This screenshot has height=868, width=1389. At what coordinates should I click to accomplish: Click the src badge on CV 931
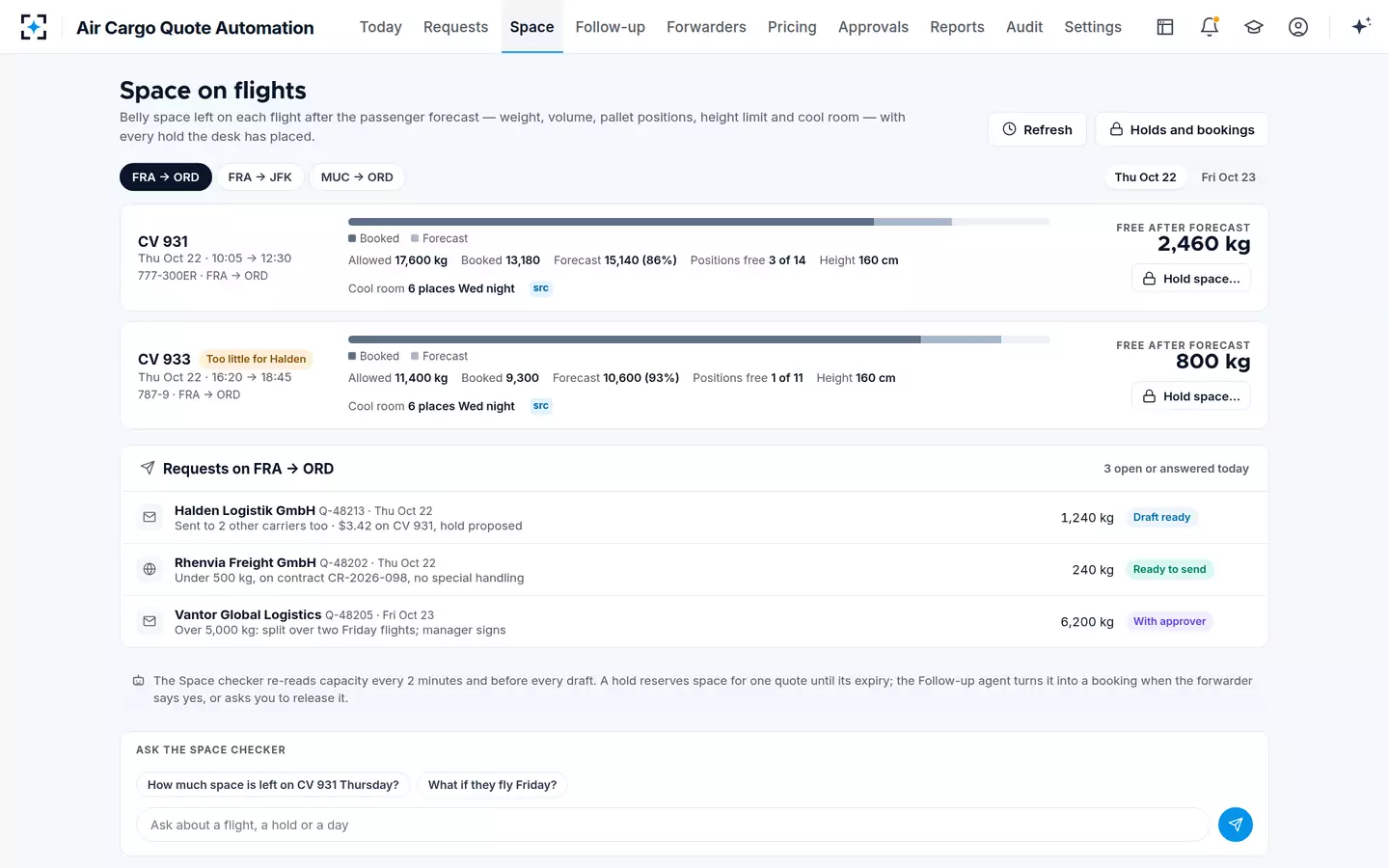pos(541,288)
